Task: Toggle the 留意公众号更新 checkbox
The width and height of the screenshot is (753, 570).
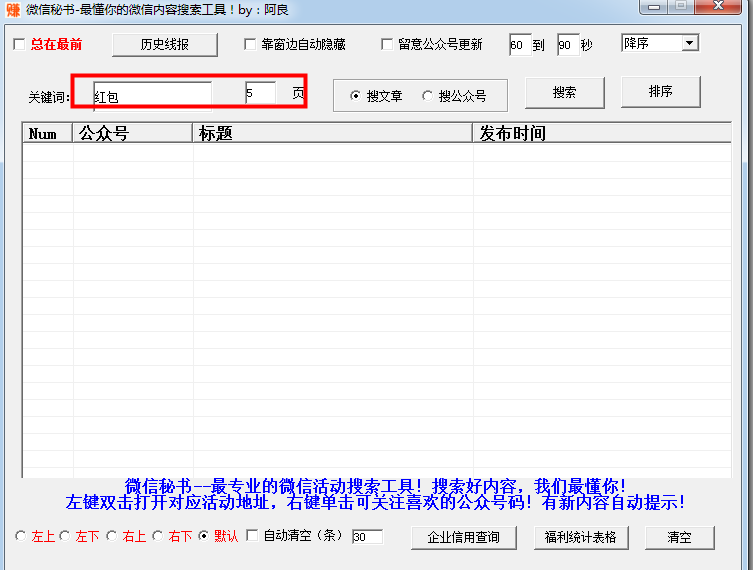Action: 387,45
